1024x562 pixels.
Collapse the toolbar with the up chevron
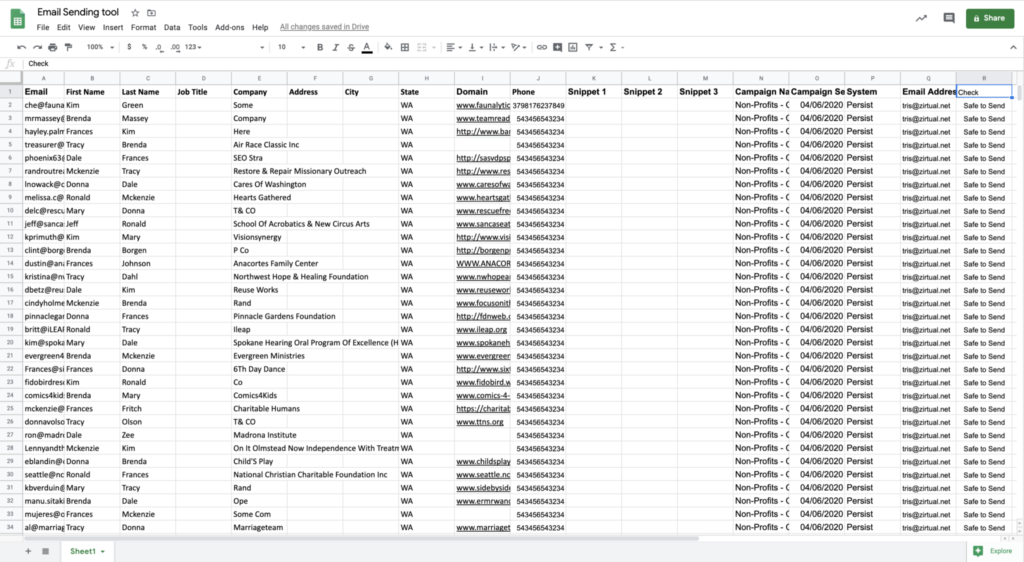pyautogui.click(x=1013, y=47)
